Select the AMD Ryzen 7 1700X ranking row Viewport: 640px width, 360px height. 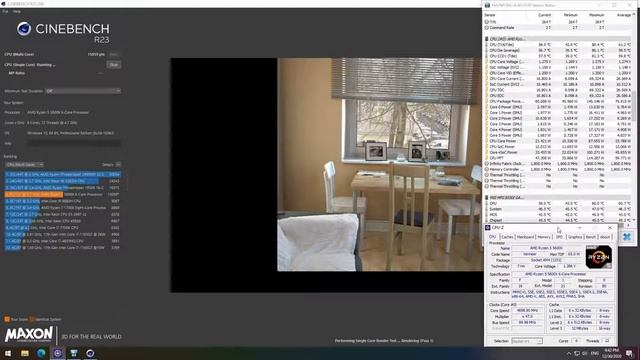(x=63, y=208)
